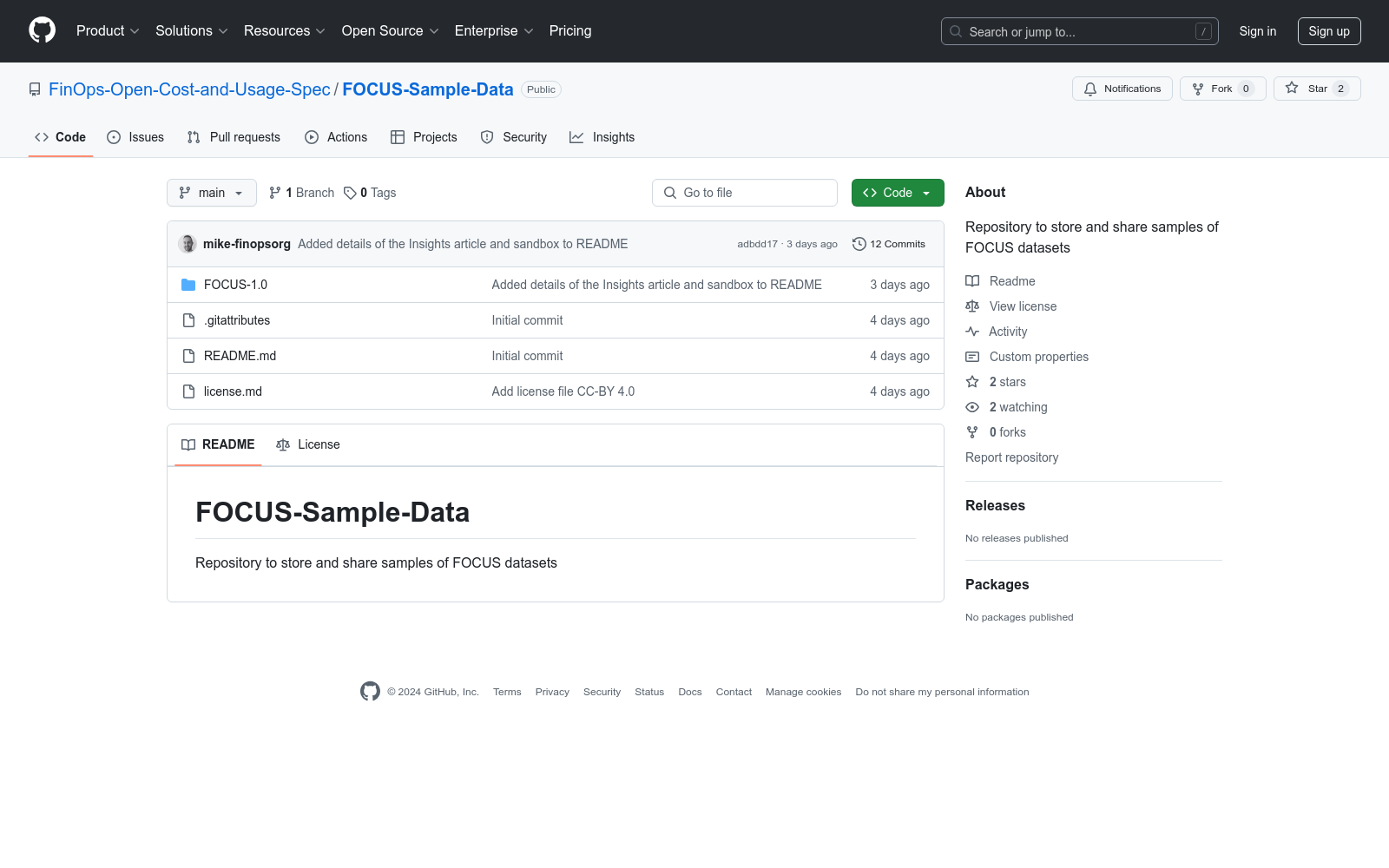Open the Pull requests tab
The image size is (1389, 868).
click(x=234, y=137)
